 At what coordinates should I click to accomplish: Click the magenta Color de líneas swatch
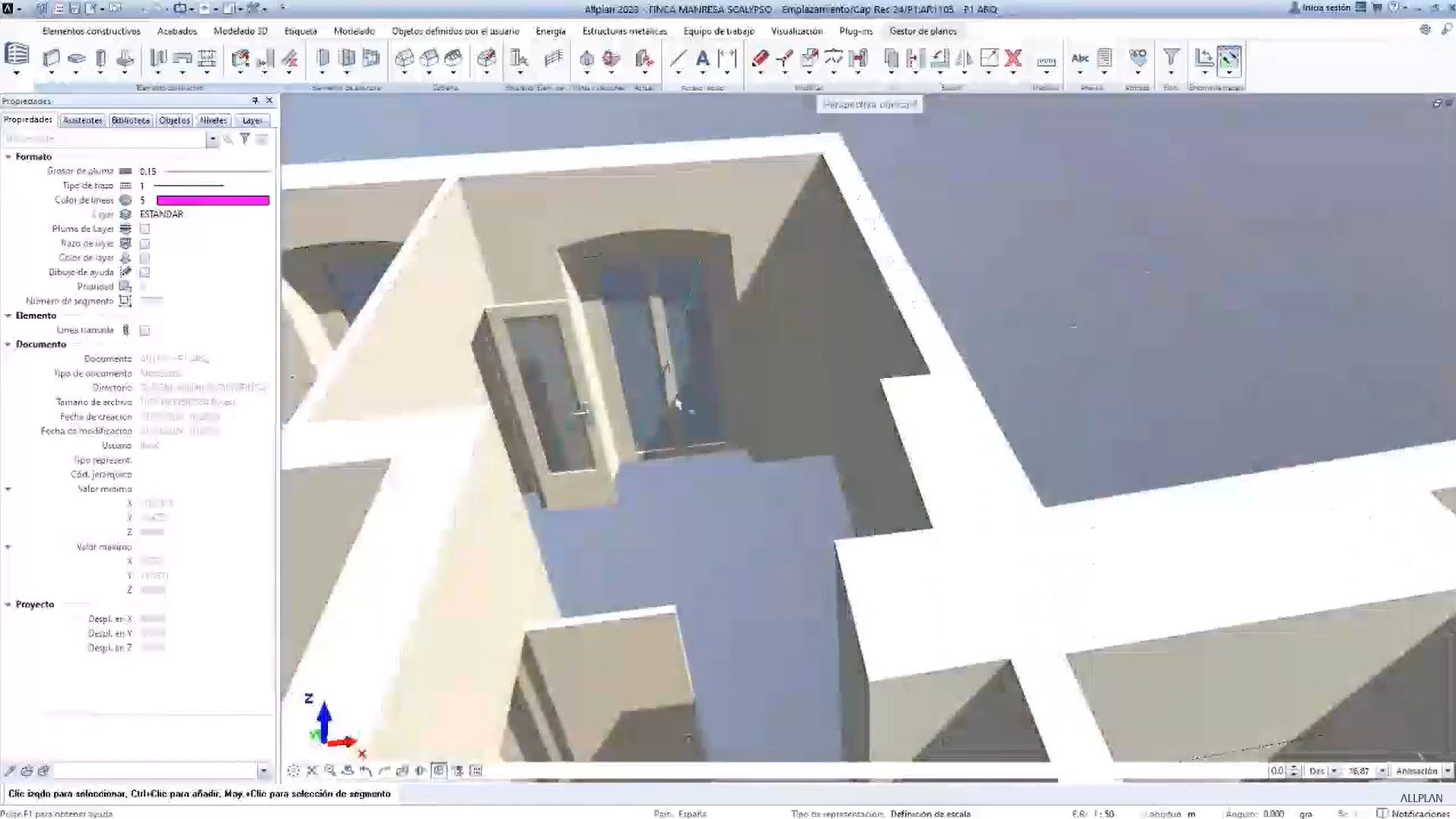pos(213,200)
